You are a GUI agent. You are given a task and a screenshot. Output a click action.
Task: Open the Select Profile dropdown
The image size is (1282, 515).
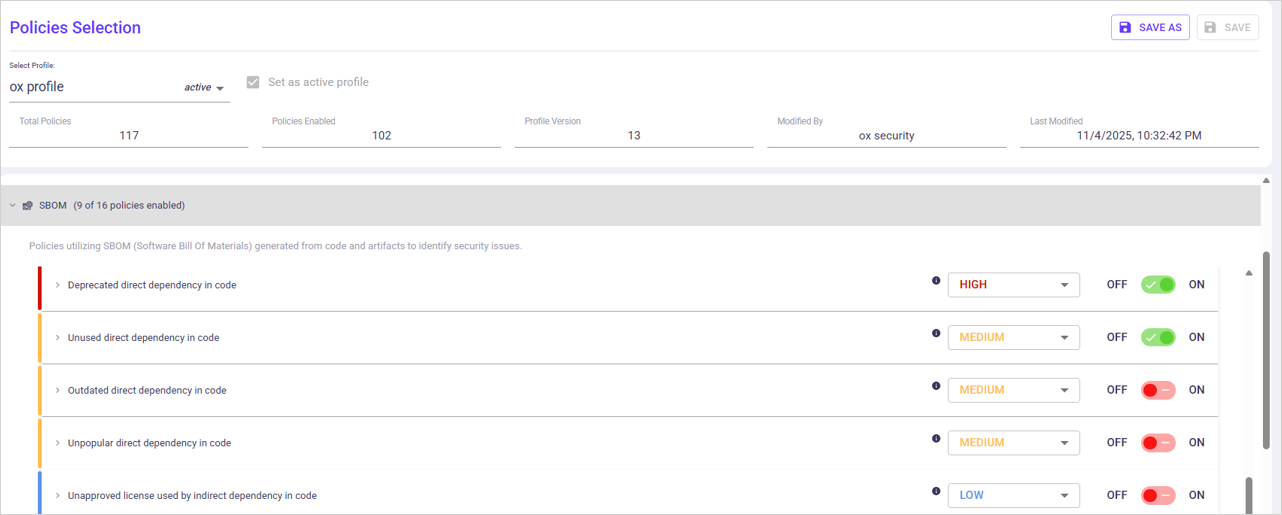(x=219, y=88)
